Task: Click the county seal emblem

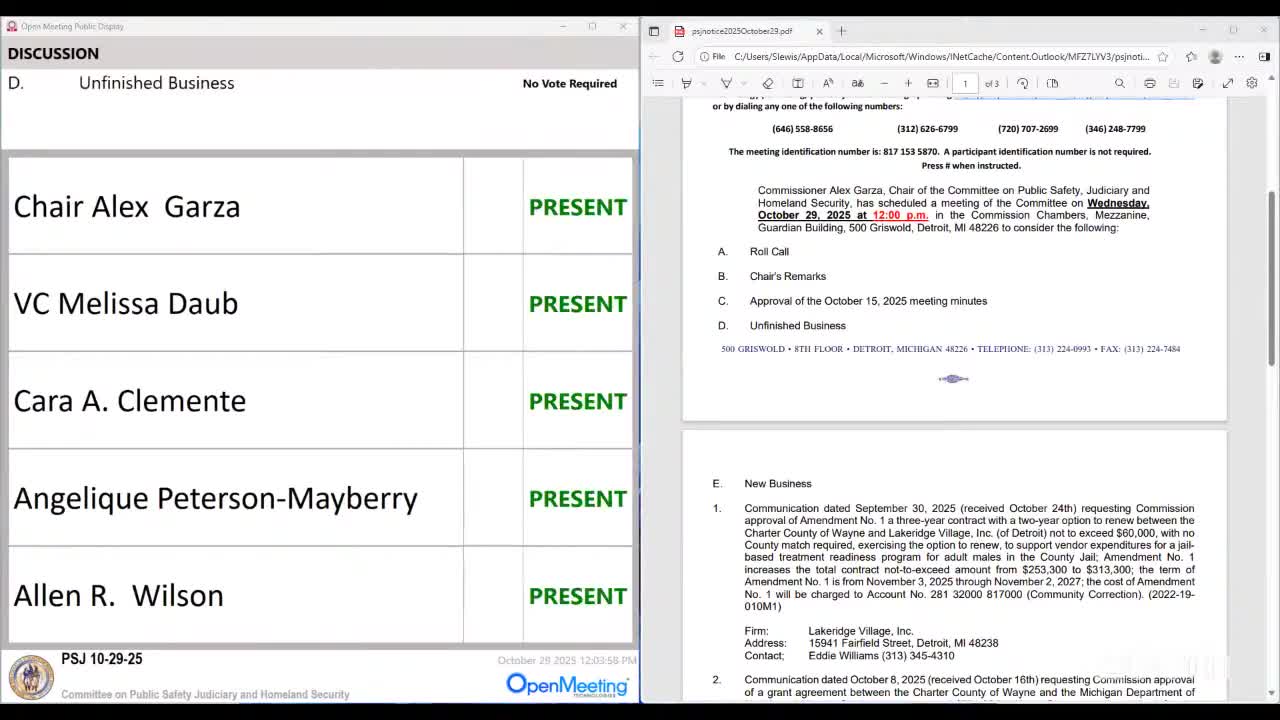Action: (31, 677)
